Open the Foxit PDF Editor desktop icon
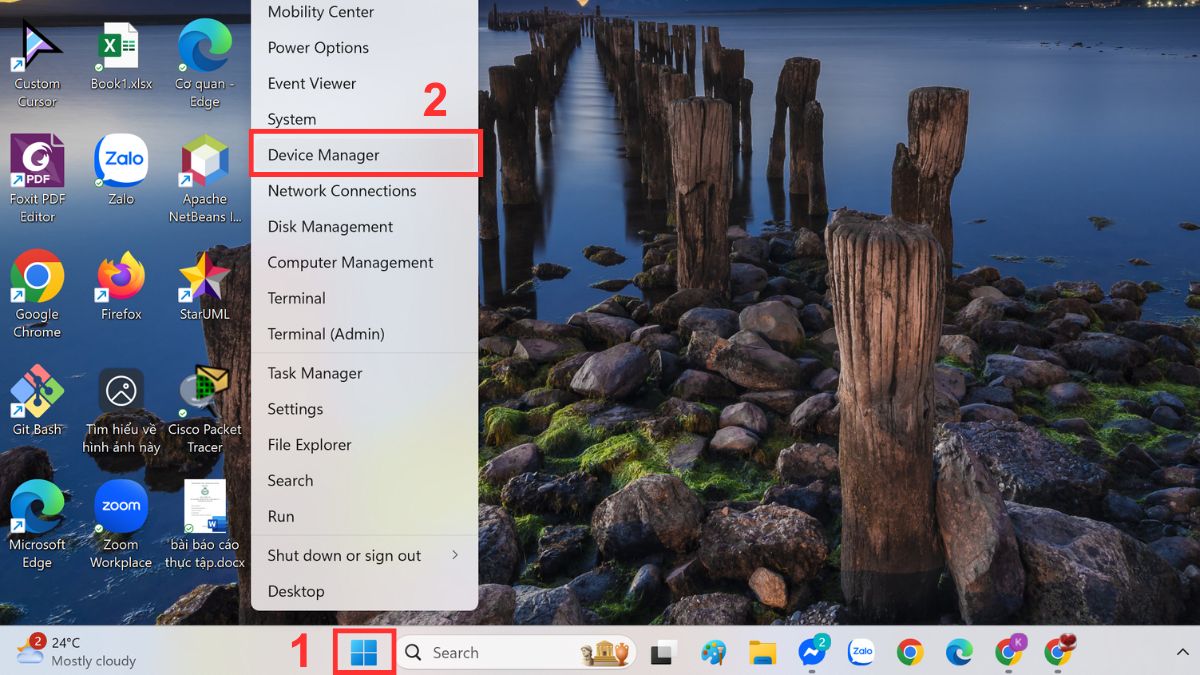1200x675 pixels. [x=37, y=179]
